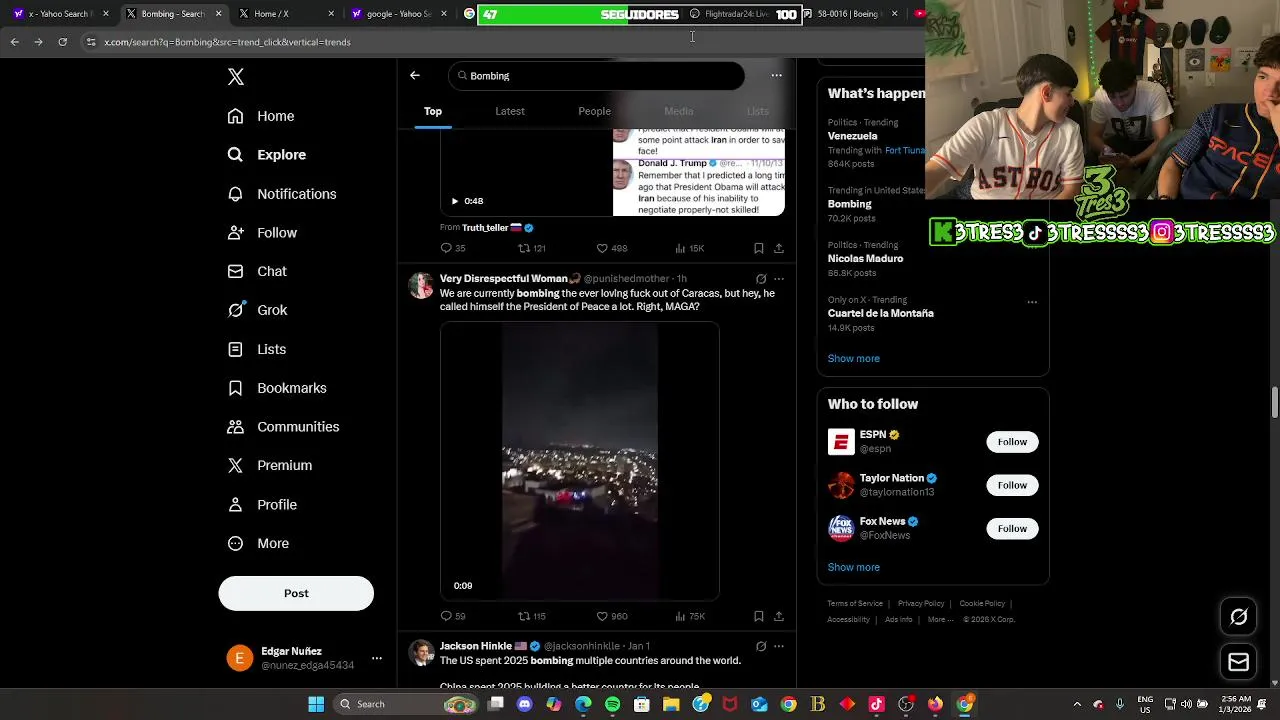Open Spotify from the taskbar
1280x720 pixels.
click(x=612, y=704)
